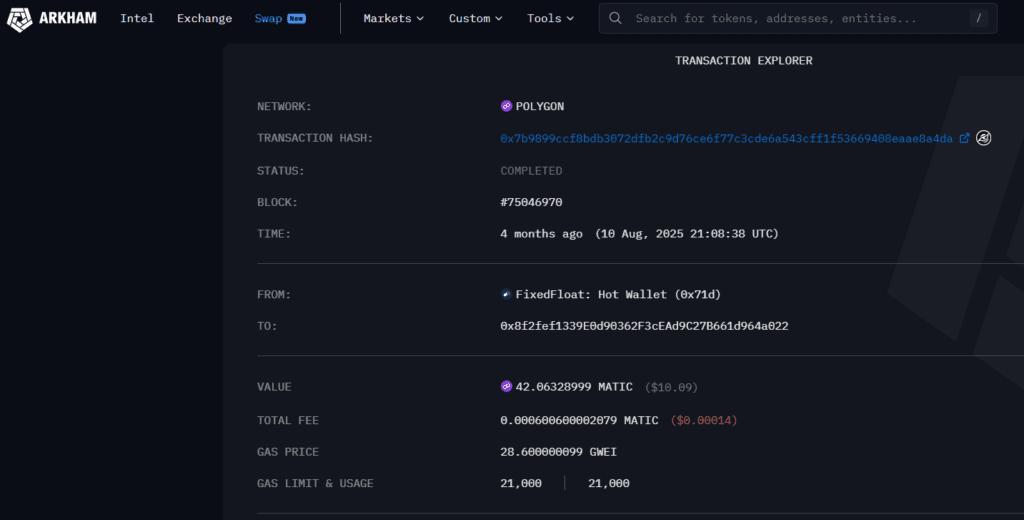Image resolution: width=1024 pixels, height=520 pixels.
Task: Select the first 21,000 gas limit value
Action: [x=520, y=483]
